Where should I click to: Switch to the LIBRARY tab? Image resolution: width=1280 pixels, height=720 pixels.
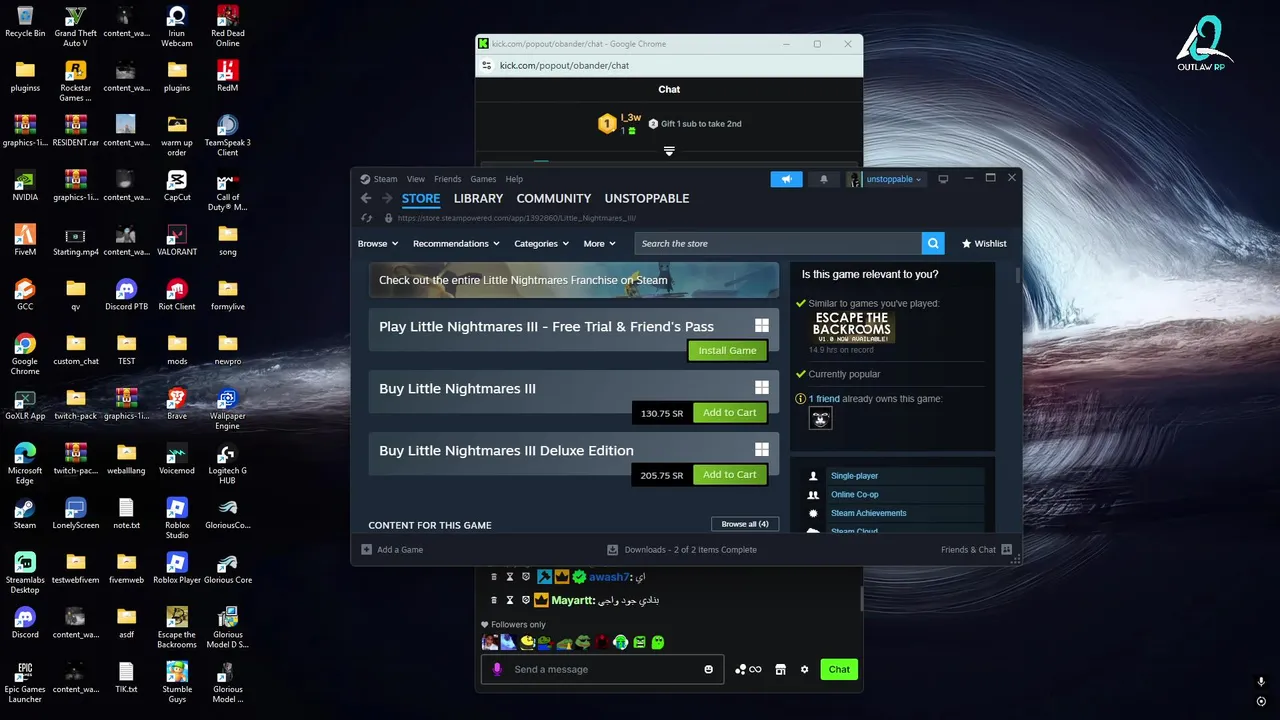(x=478, y=199)
